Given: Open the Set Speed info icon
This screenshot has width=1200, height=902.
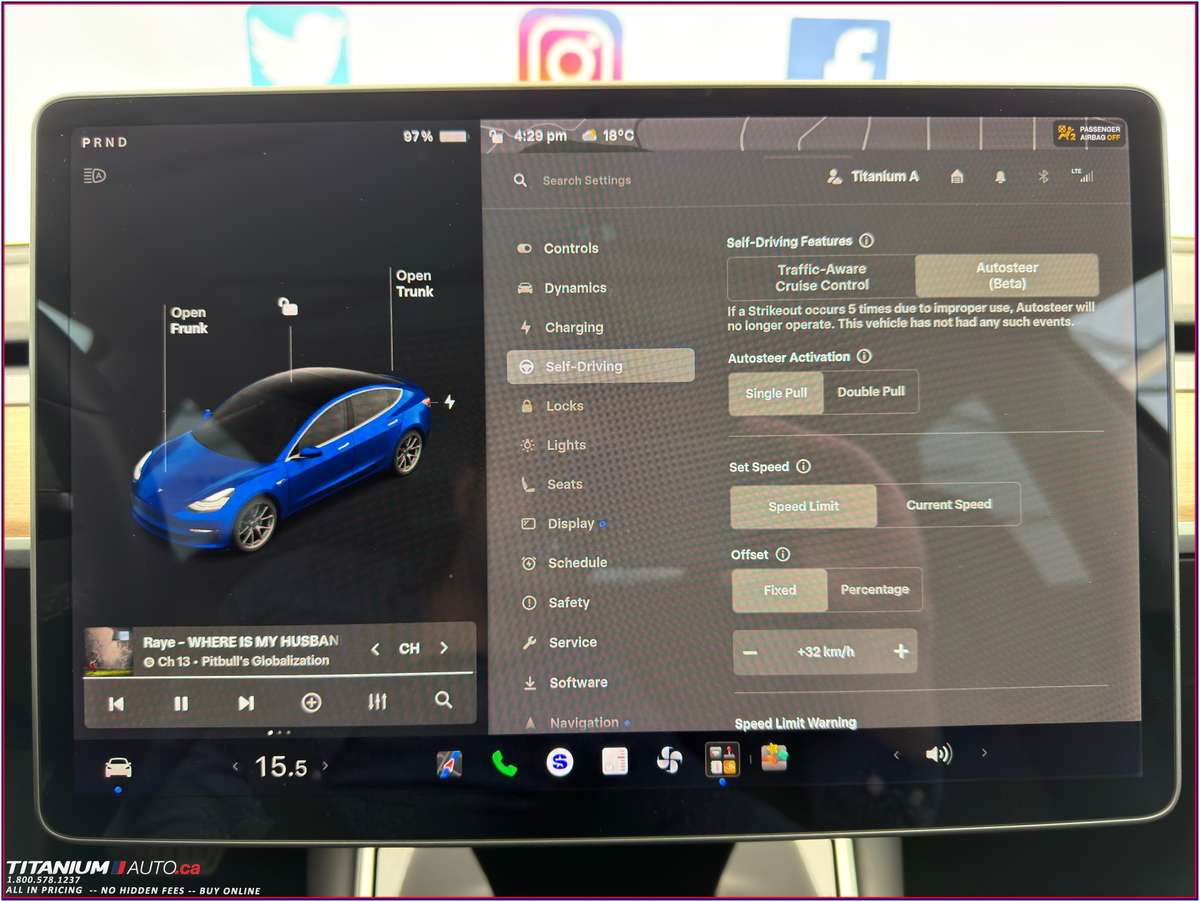Looking at the screenshot, I should [803, 466].
